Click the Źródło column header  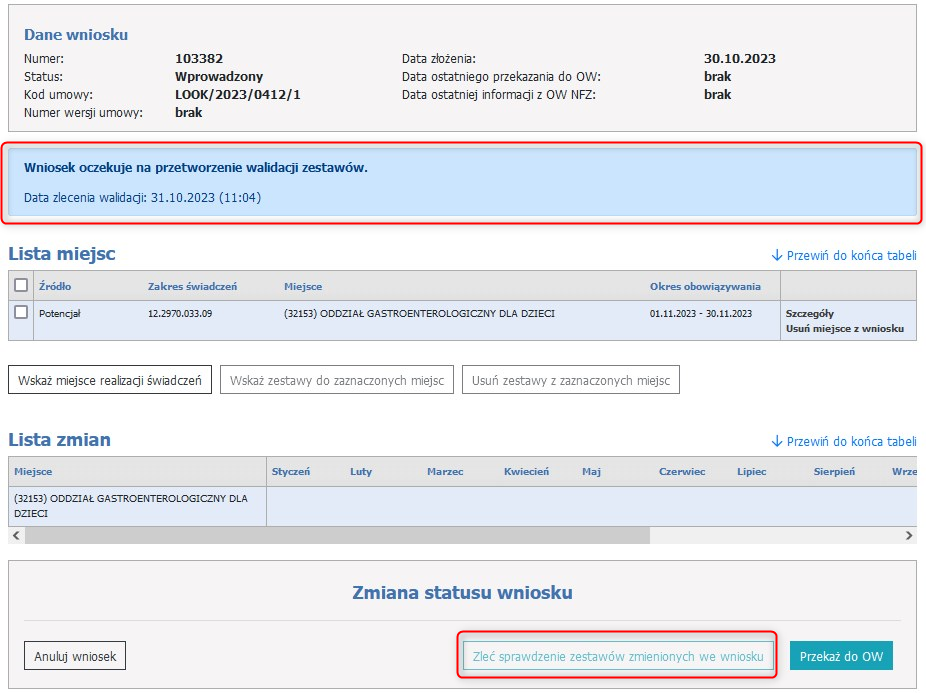[x=55, y=286]
